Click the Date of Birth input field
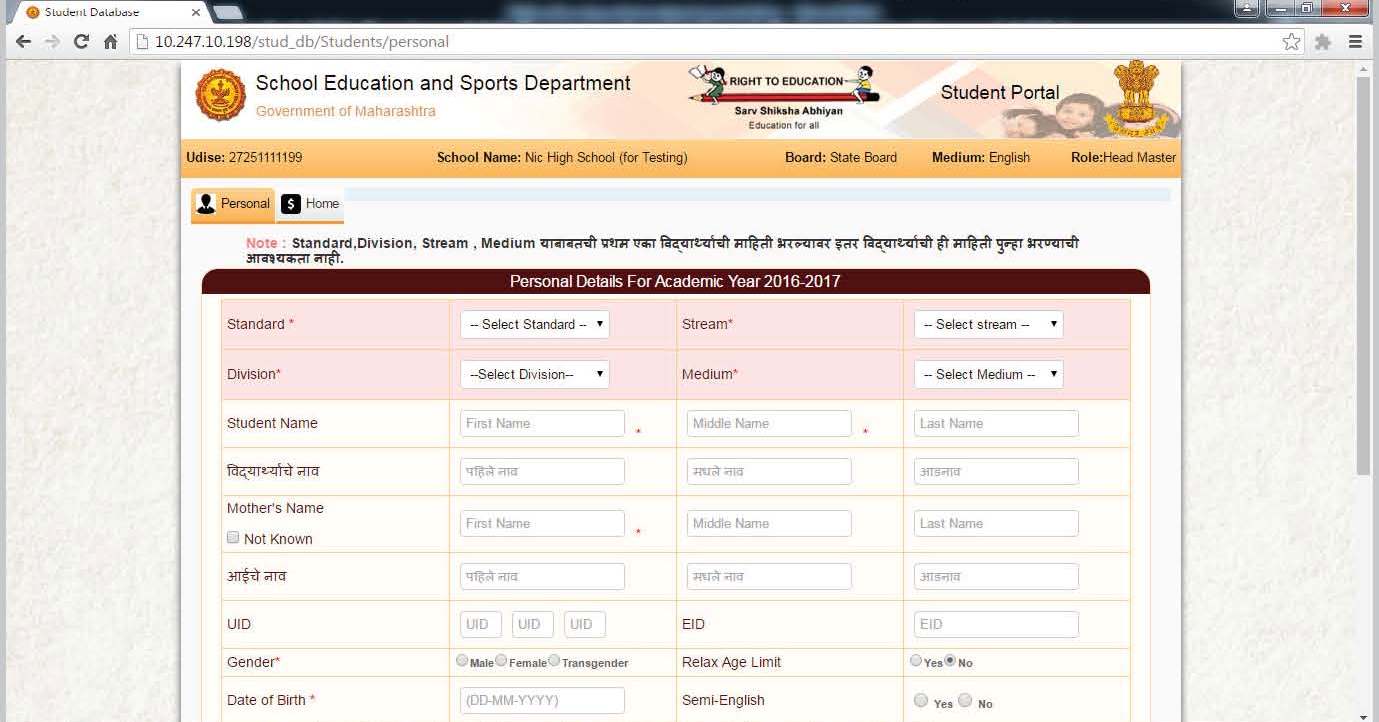This screenshot has width=1379, height=722. point(541,700)
